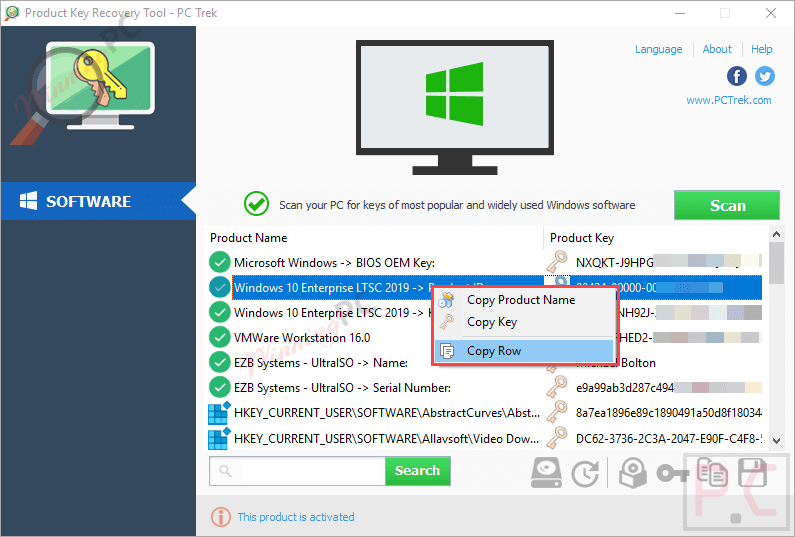Screen dimensions: 795x537
Task: Open the Help link
Action: point(762,49)
